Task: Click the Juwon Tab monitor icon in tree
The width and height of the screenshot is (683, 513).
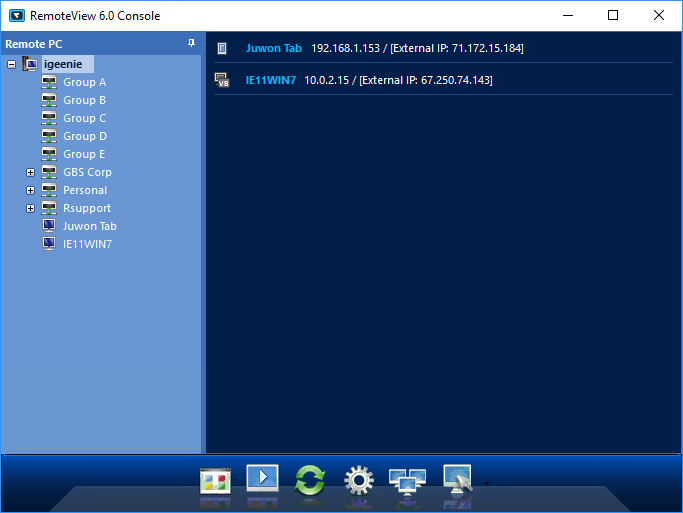Action: (49, 226)
